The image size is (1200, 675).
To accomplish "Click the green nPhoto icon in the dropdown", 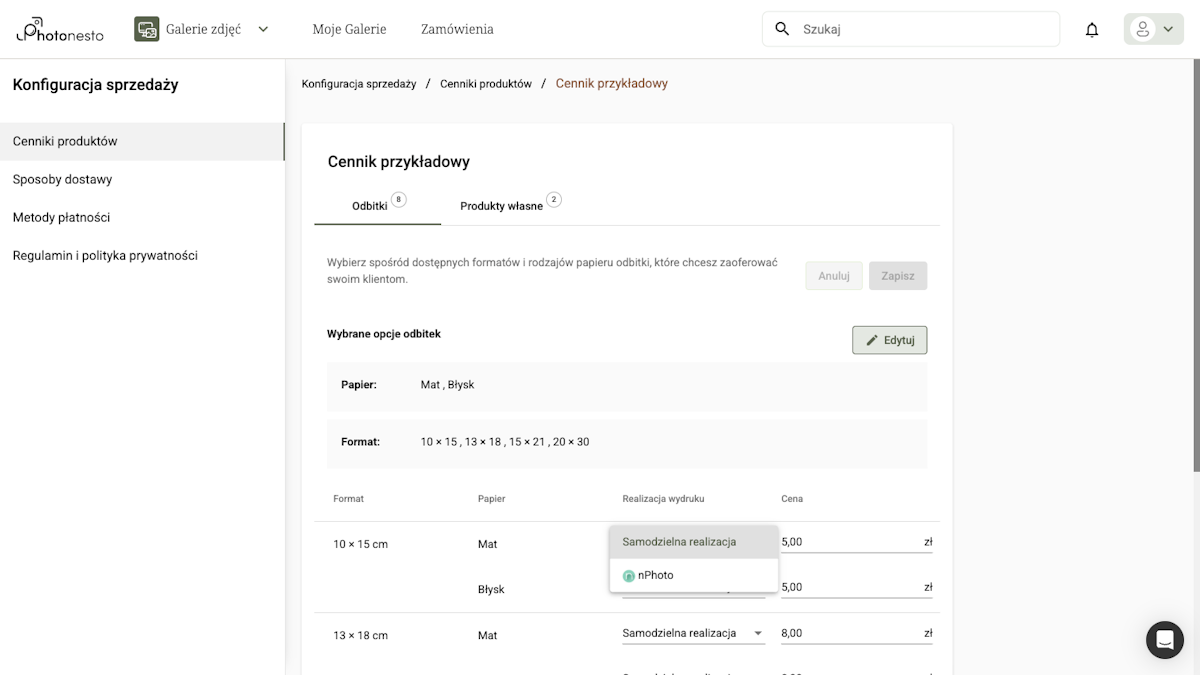I will tap(628, 575).
